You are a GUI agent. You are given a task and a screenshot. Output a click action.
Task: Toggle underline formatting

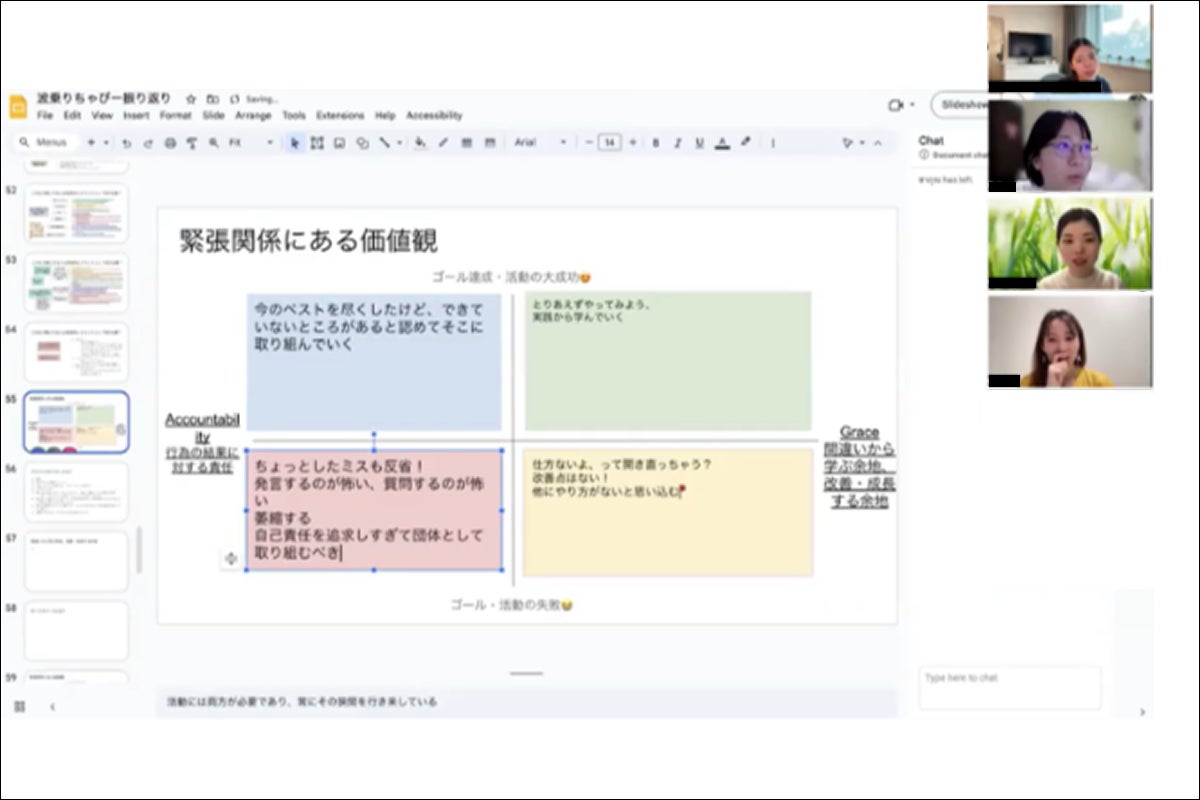[700, 143]
